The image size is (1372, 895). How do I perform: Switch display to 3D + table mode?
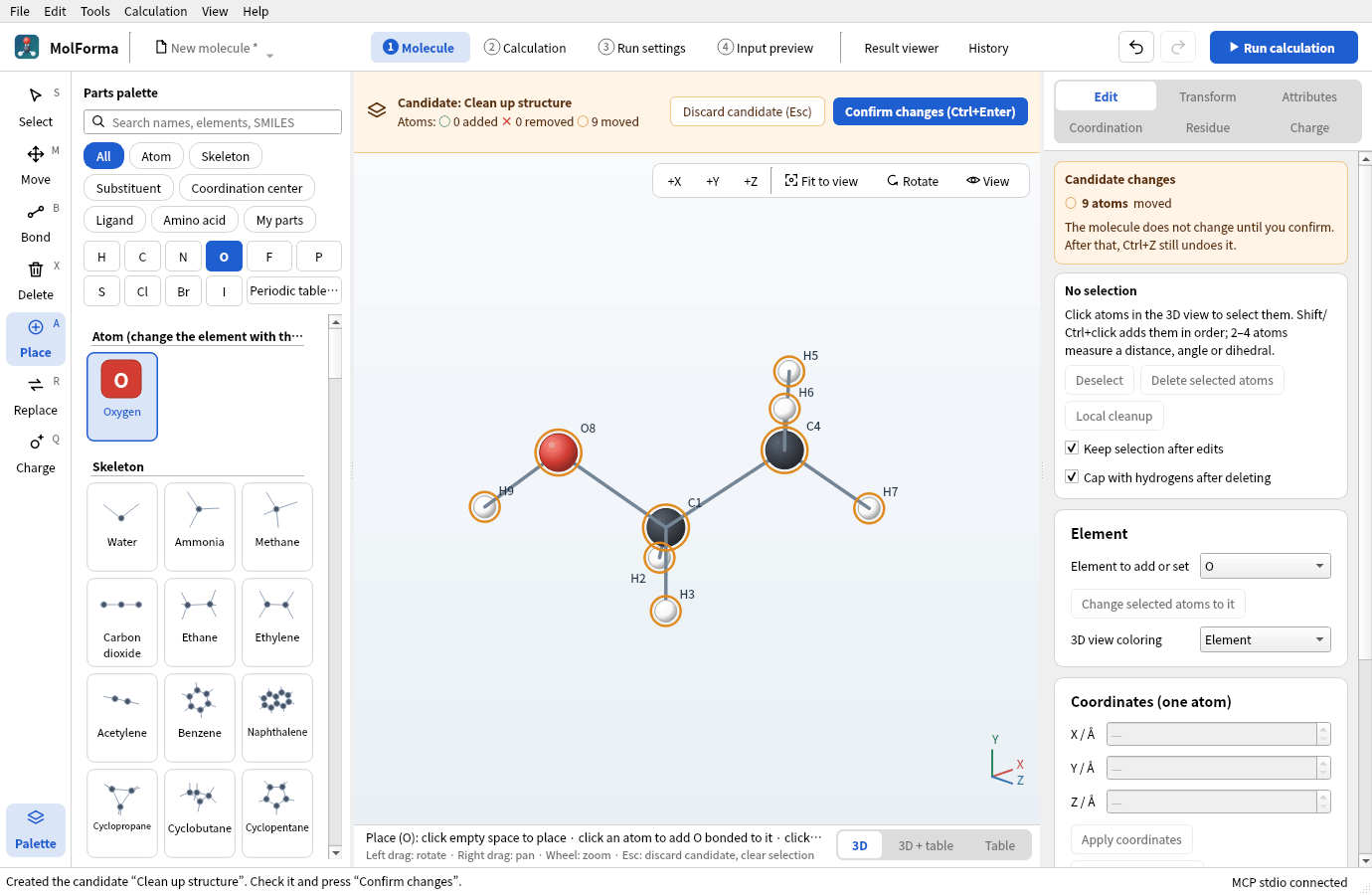[926, 845]
